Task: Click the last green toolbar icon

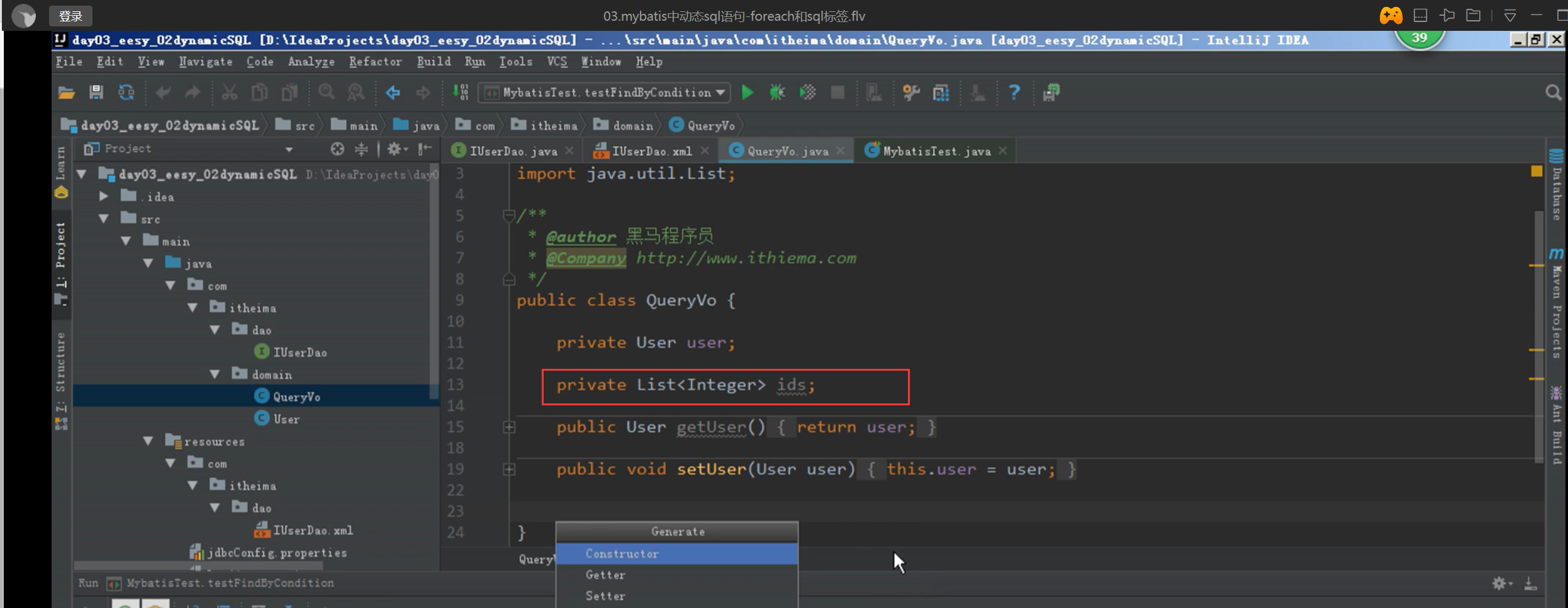Action: tap(1051, 93)
